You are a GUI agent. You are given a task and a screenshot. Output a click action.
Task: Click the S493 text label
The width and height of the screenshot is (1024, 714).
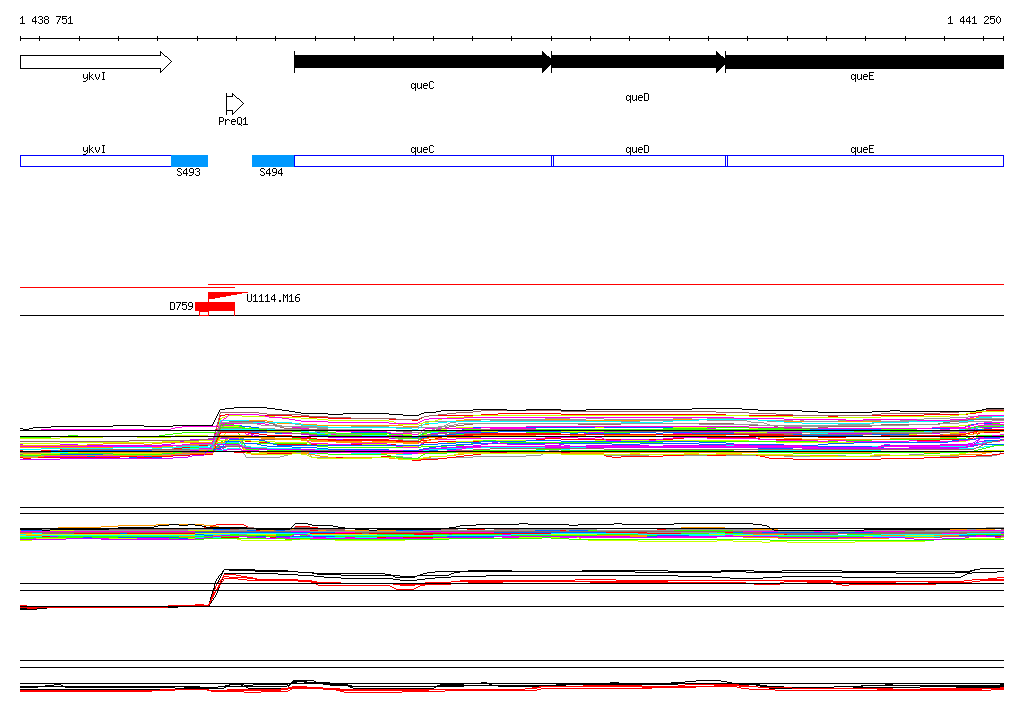[188, 173]
